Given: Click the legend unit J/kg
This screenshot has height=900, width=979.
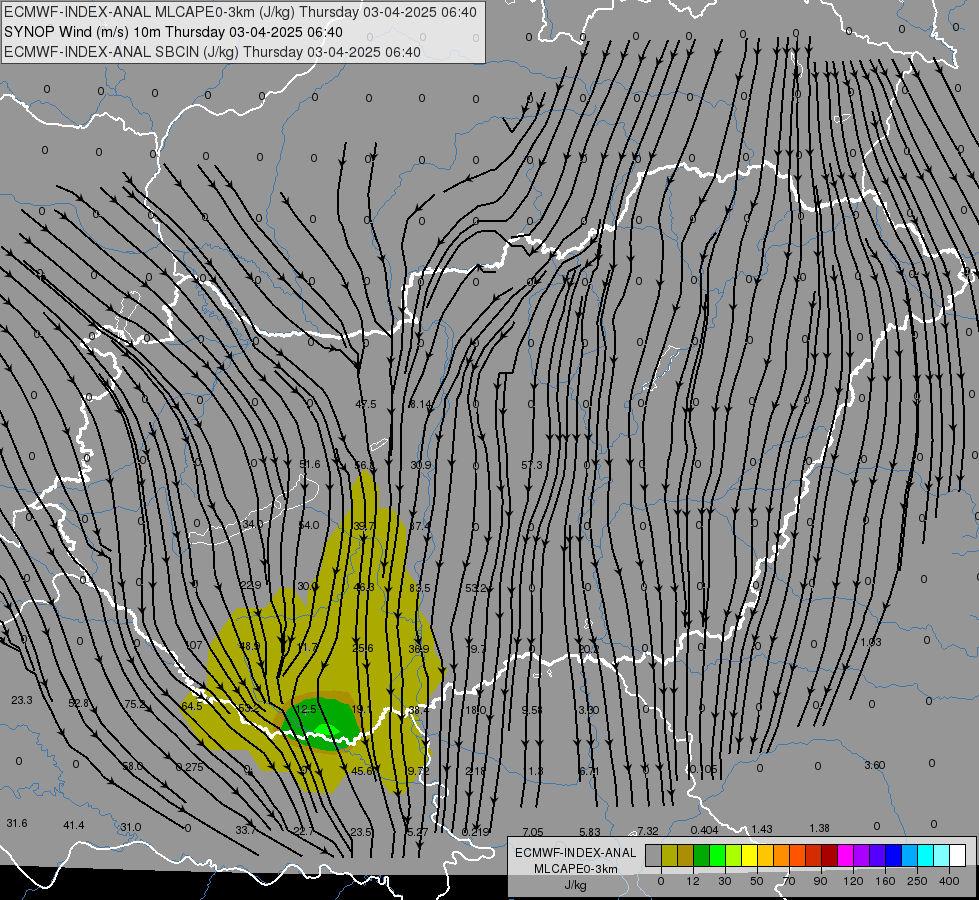Looking at the screenshot, I should pos(575,884).
